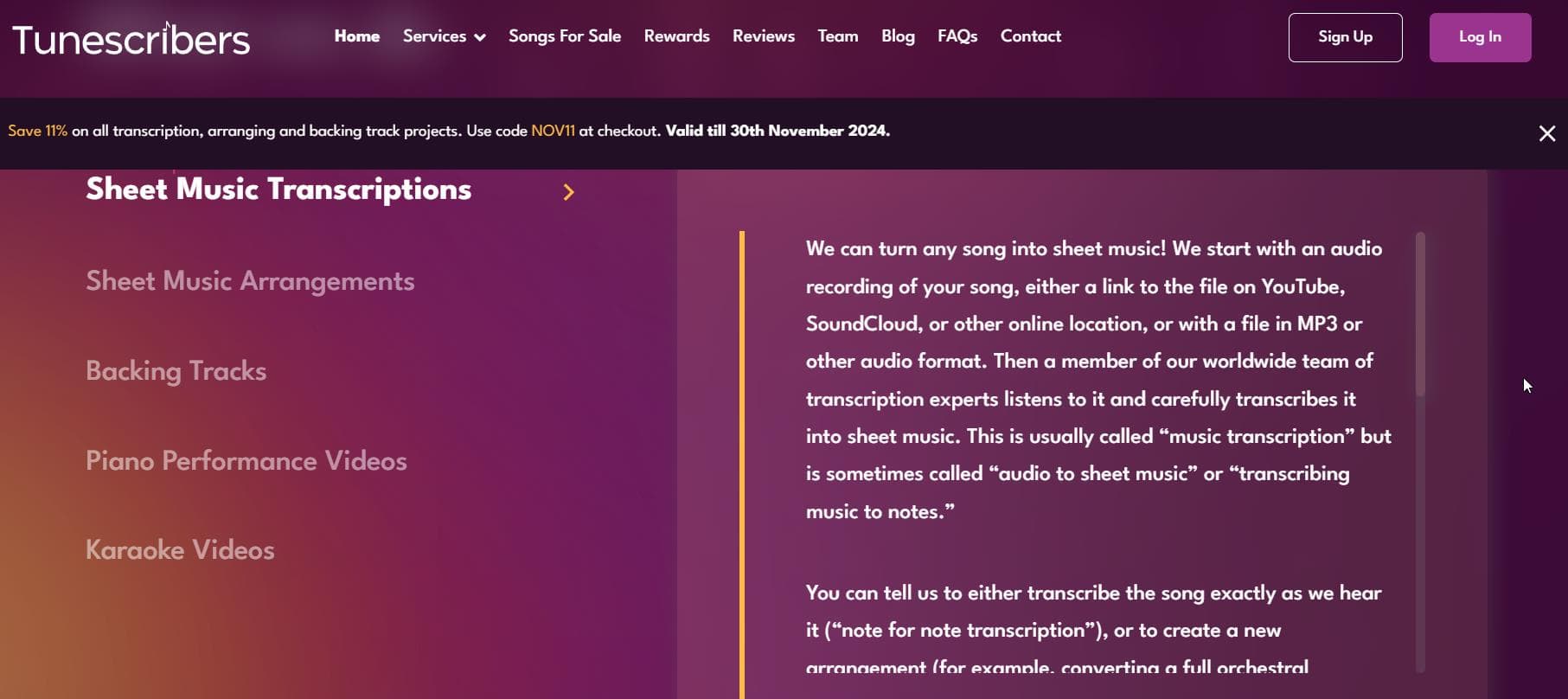The image size is (1568, 699).
Task: Click the orange chevron beside Sheet Music Transcriptions
Action: tap(568, 192)
